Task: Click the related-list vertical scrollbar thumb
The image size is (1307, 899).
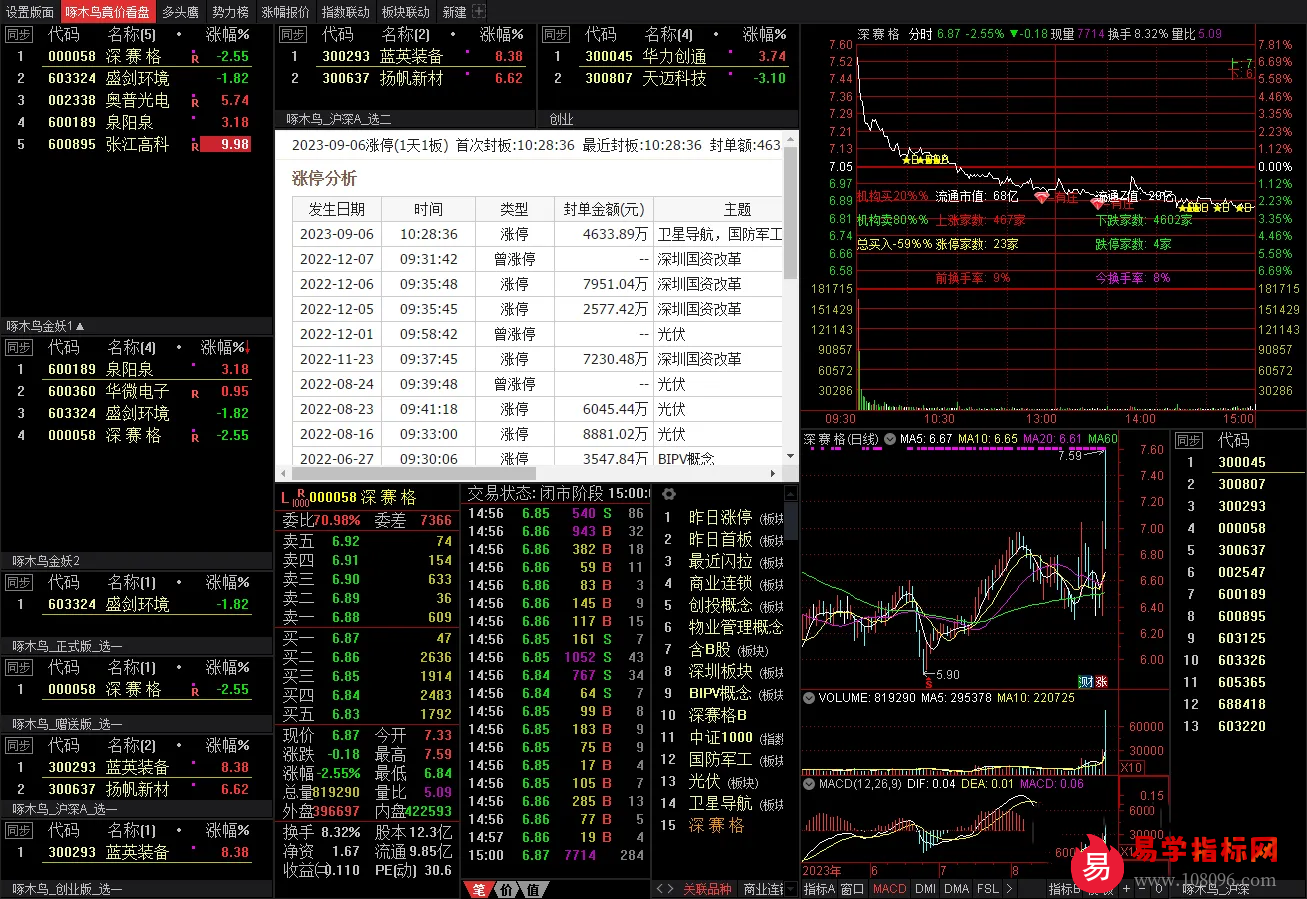Action: click(x=791, y=520)
